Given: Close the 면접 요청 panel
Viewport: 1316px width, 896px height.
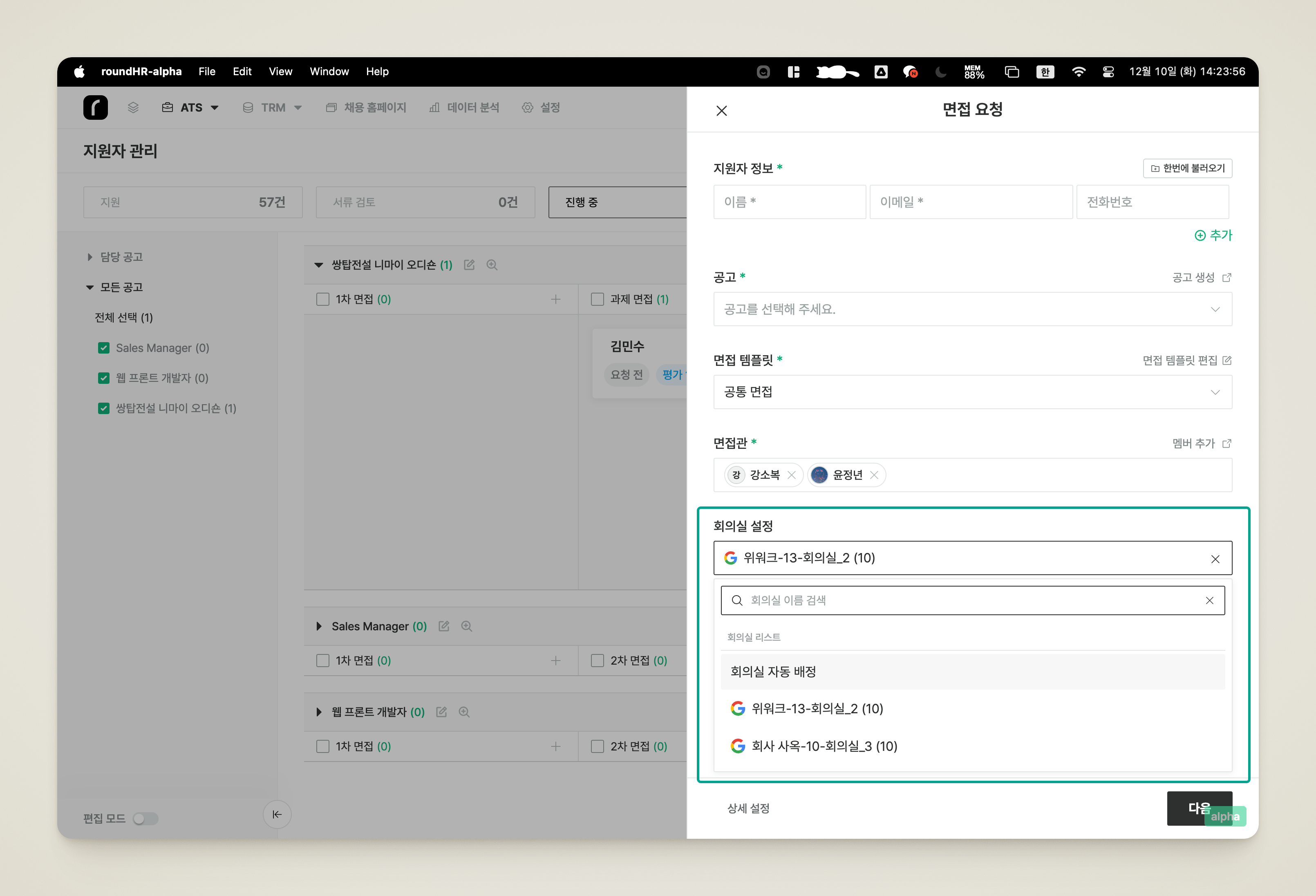Looking at the screenshot, I should (x=721, y=110).
